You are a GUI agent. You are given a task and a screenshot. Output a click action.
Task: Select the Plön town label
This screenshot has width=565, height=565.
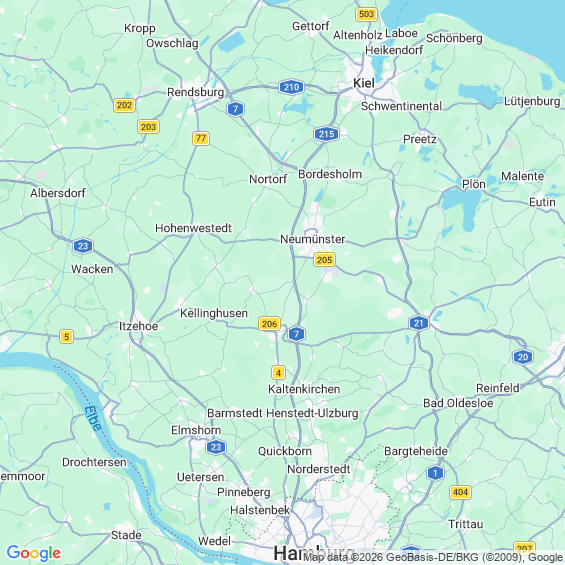pyautogui.click(x=473, y=184)
